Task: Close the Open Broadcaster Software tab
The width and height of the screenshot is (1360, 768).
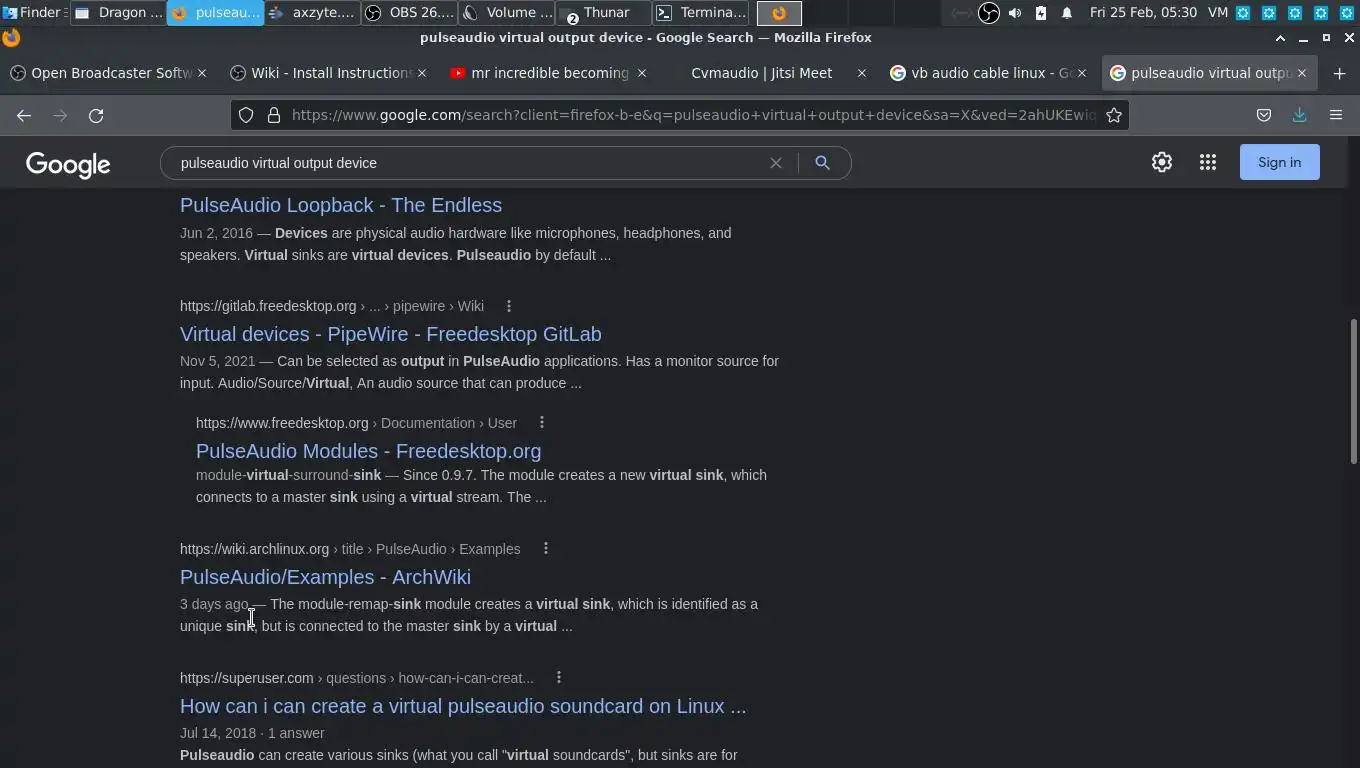Action: click(x=202, y=73)
